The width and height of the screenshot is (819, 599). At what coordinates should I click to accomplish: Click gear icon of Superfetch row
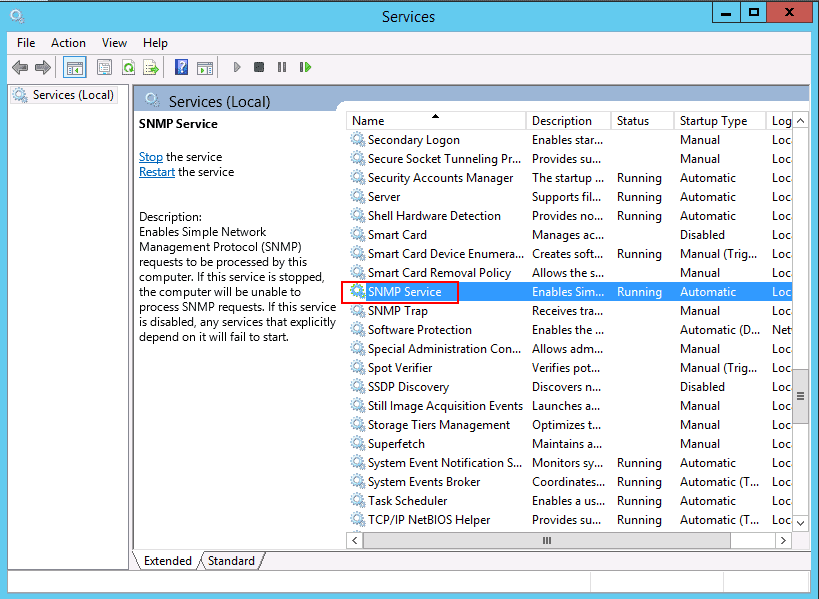tap(357, 443)
